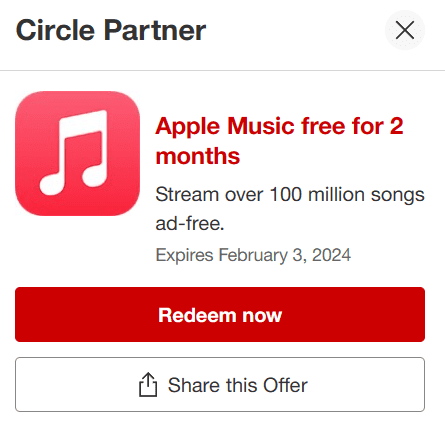
Task: Open the Apple Music free offer title
Action: pyautogui.click(x=279, y=141)
